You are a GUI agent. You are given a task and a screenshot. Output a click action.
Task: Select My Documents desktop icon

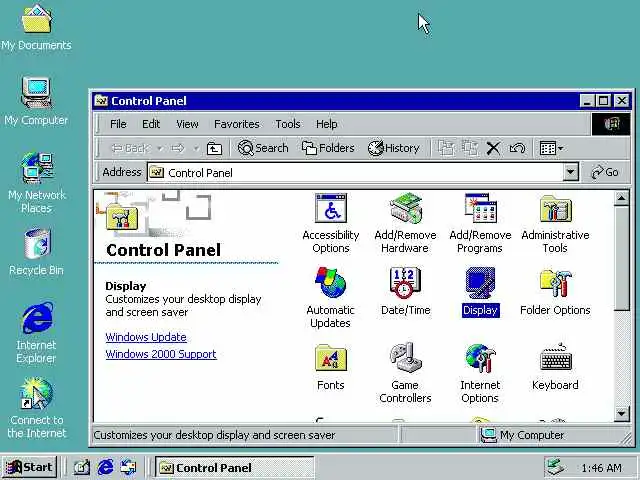[36, 29]
